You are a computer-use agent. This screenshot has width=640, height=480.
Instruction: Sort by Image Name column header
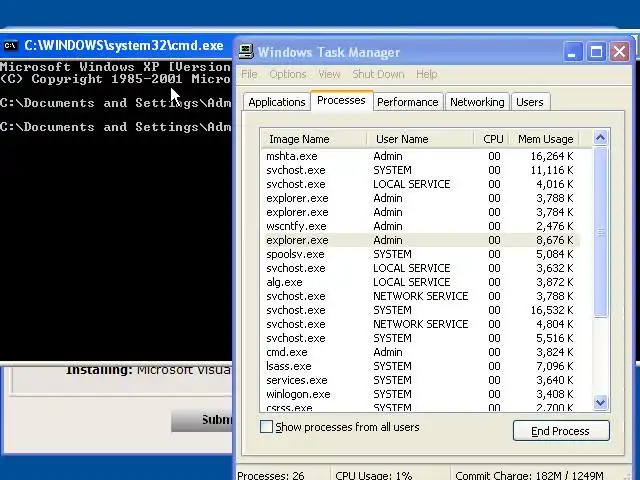pyautogui.click(x=313, y=139)
